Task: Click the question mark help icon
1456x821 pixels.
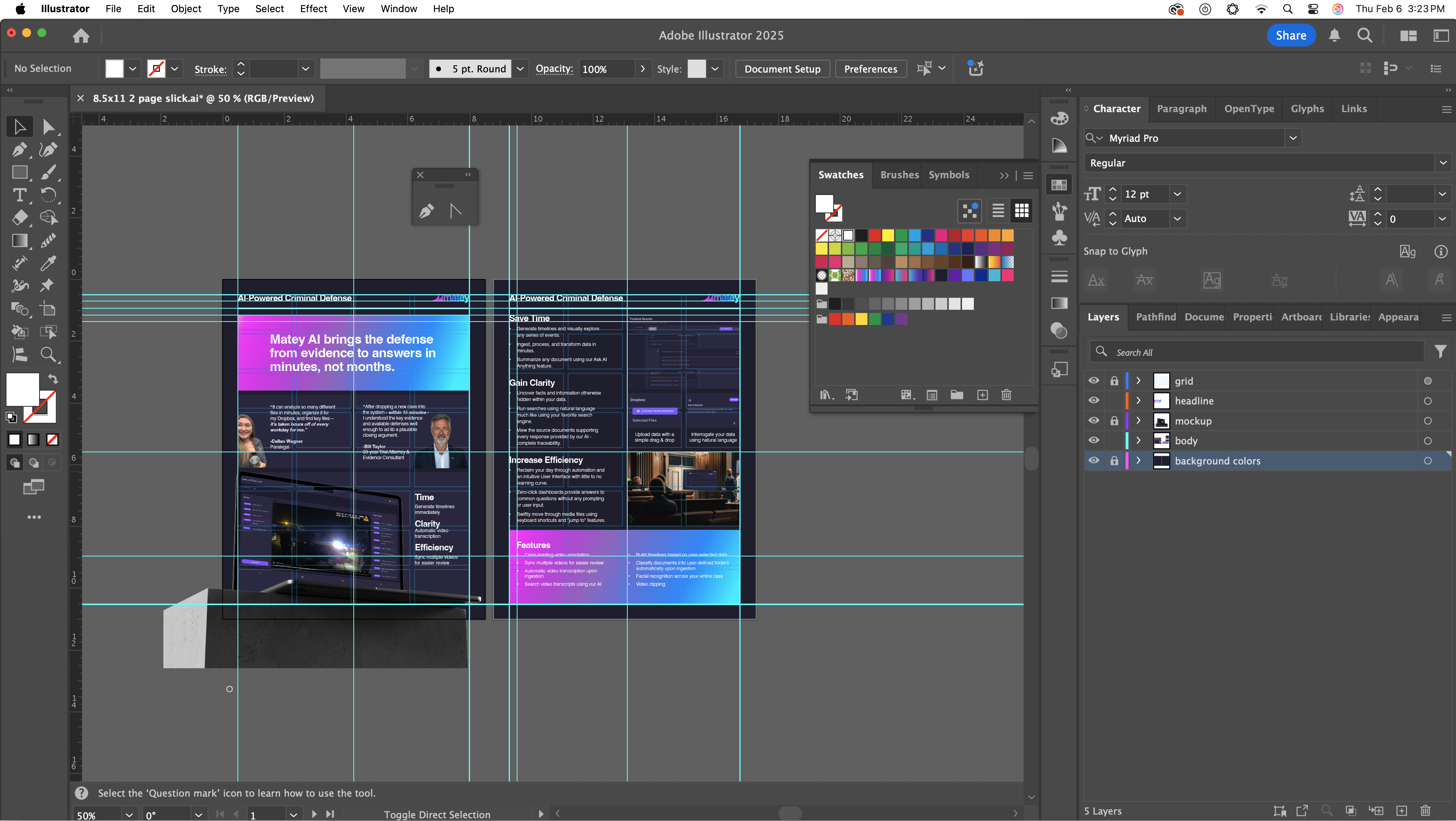Action: [x=82, y=793]
